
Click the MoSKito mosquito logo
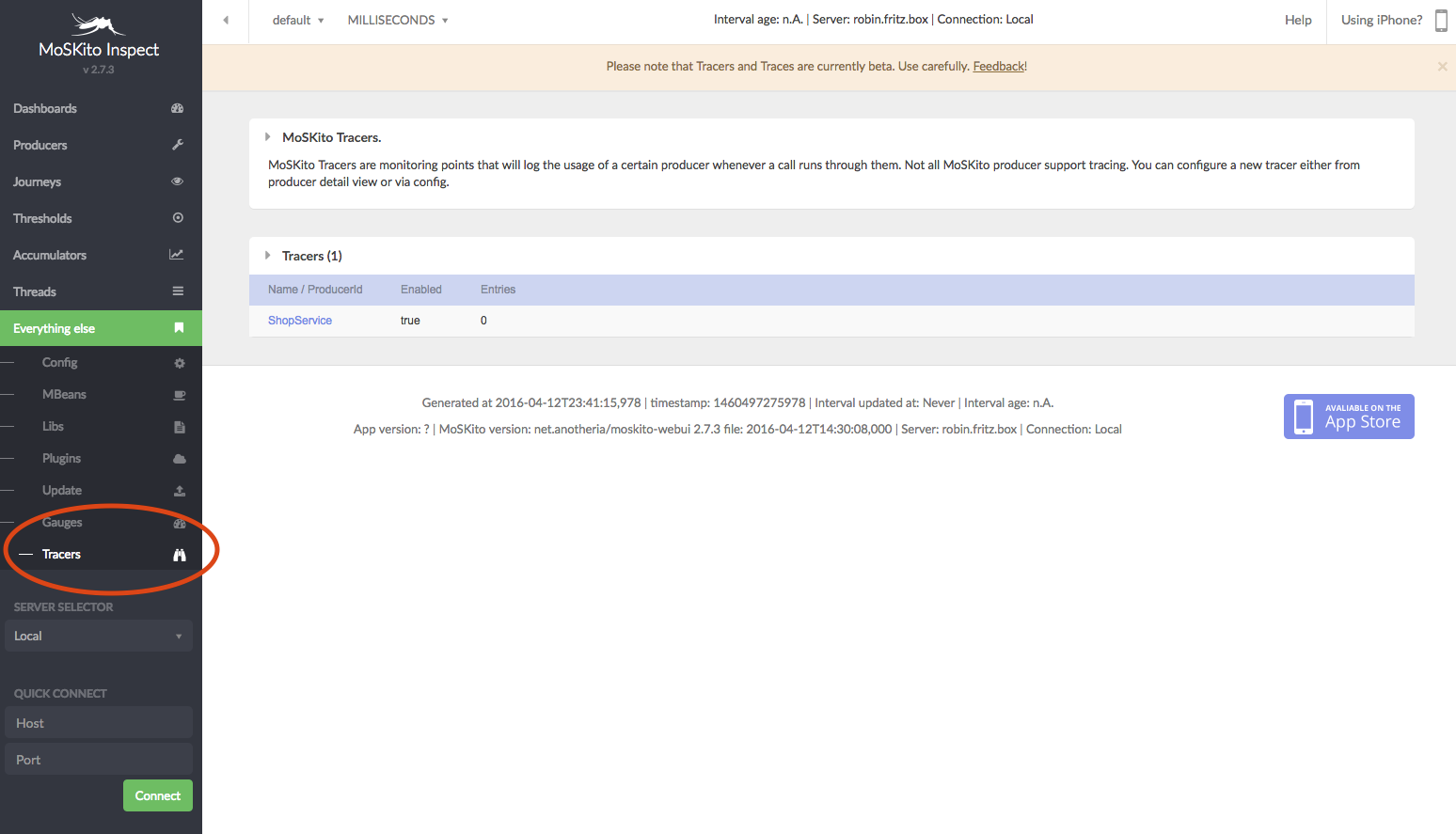99,24
